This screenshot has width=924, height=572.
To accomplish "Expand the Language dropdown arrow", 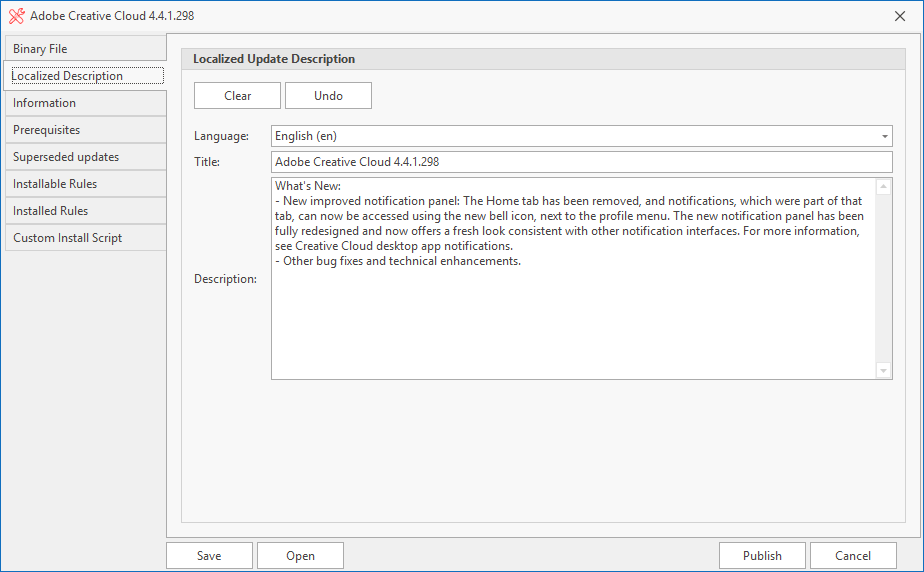I will [x=885, y=136].
